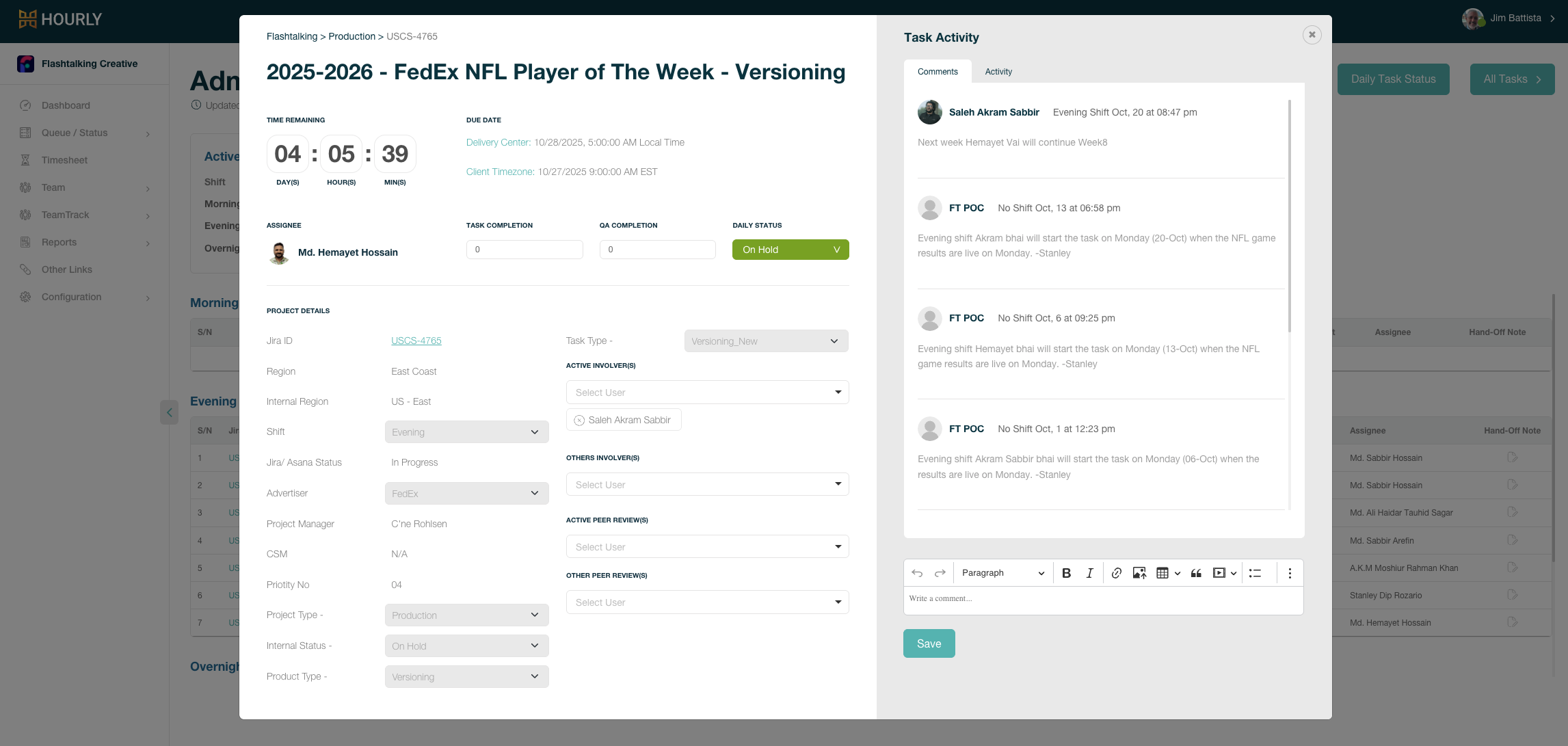Click the insert link icon
The image size is (1568, 746).
coord(1116,573)
